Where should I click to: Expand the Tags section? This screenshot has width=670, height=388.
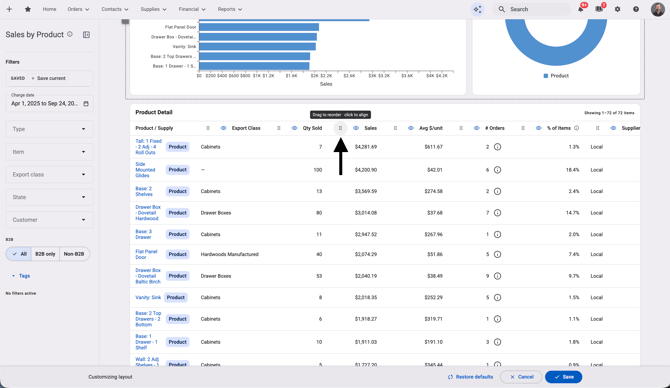(21, 276)
